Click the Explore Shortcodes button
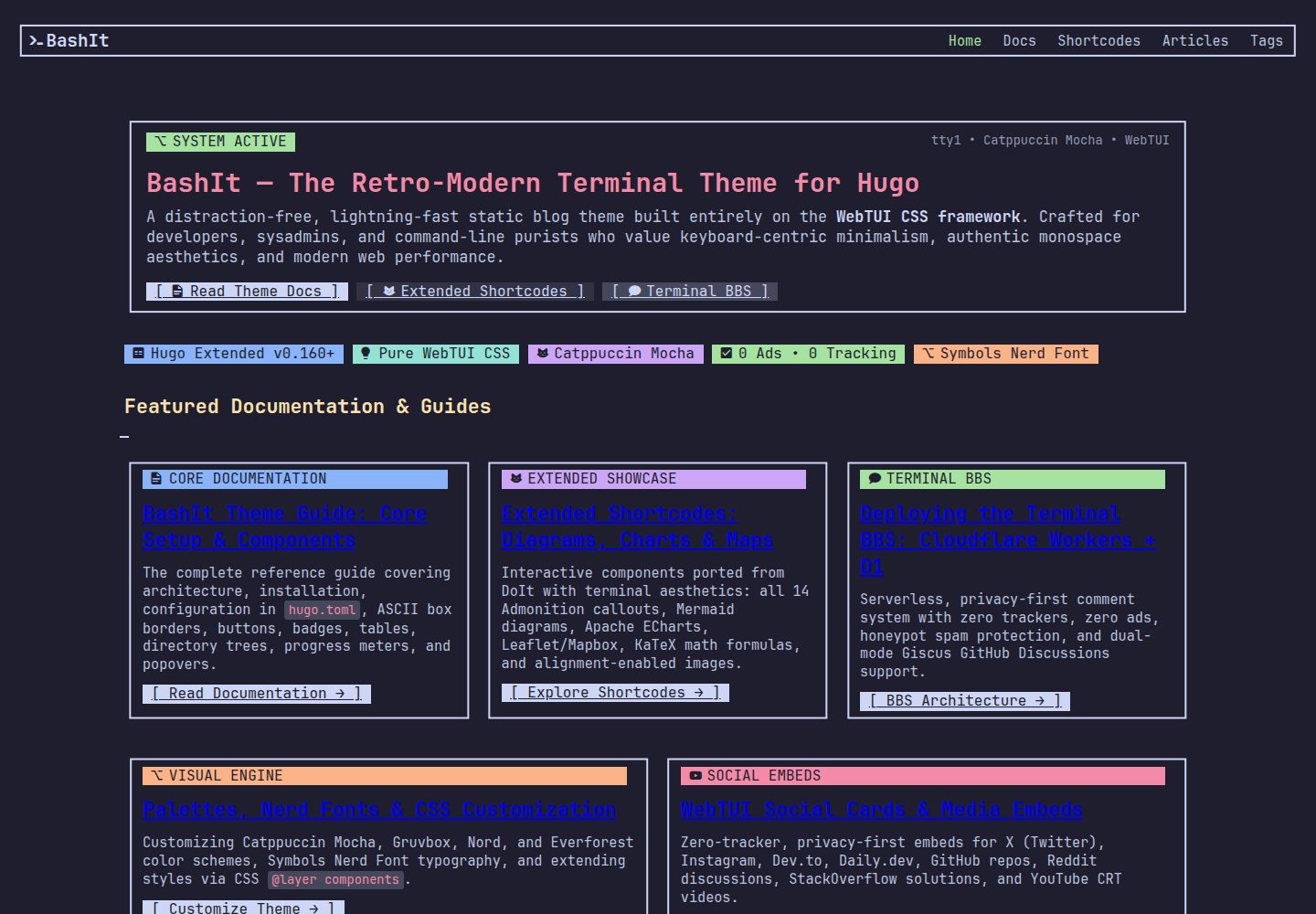Screen dimensions: 1316x914 tap(615, 693)
